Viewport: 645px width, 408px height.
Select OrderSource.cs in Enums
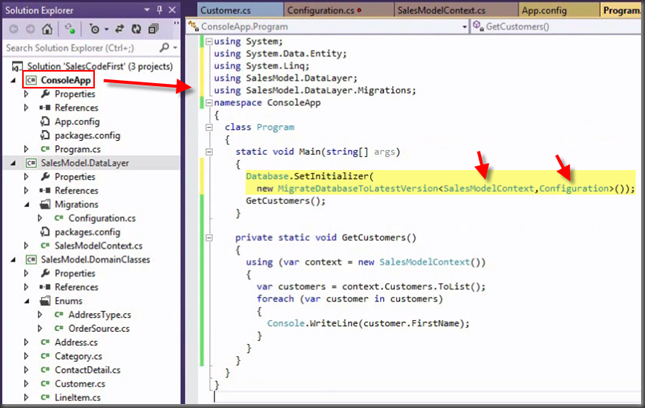click(x=99, y=328)
